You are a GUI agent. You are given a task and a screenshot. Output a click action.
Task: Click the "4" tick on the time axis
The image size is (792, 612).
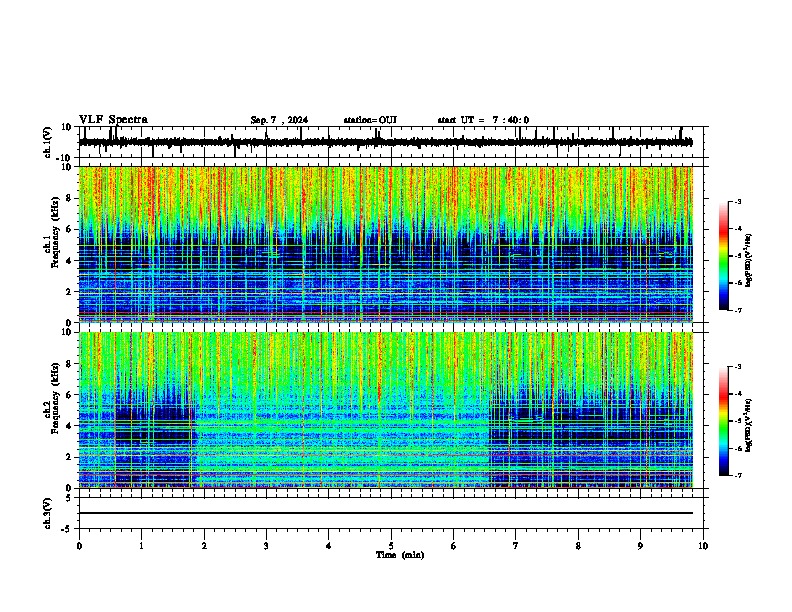pyautogui.click(x=329, y=546)
